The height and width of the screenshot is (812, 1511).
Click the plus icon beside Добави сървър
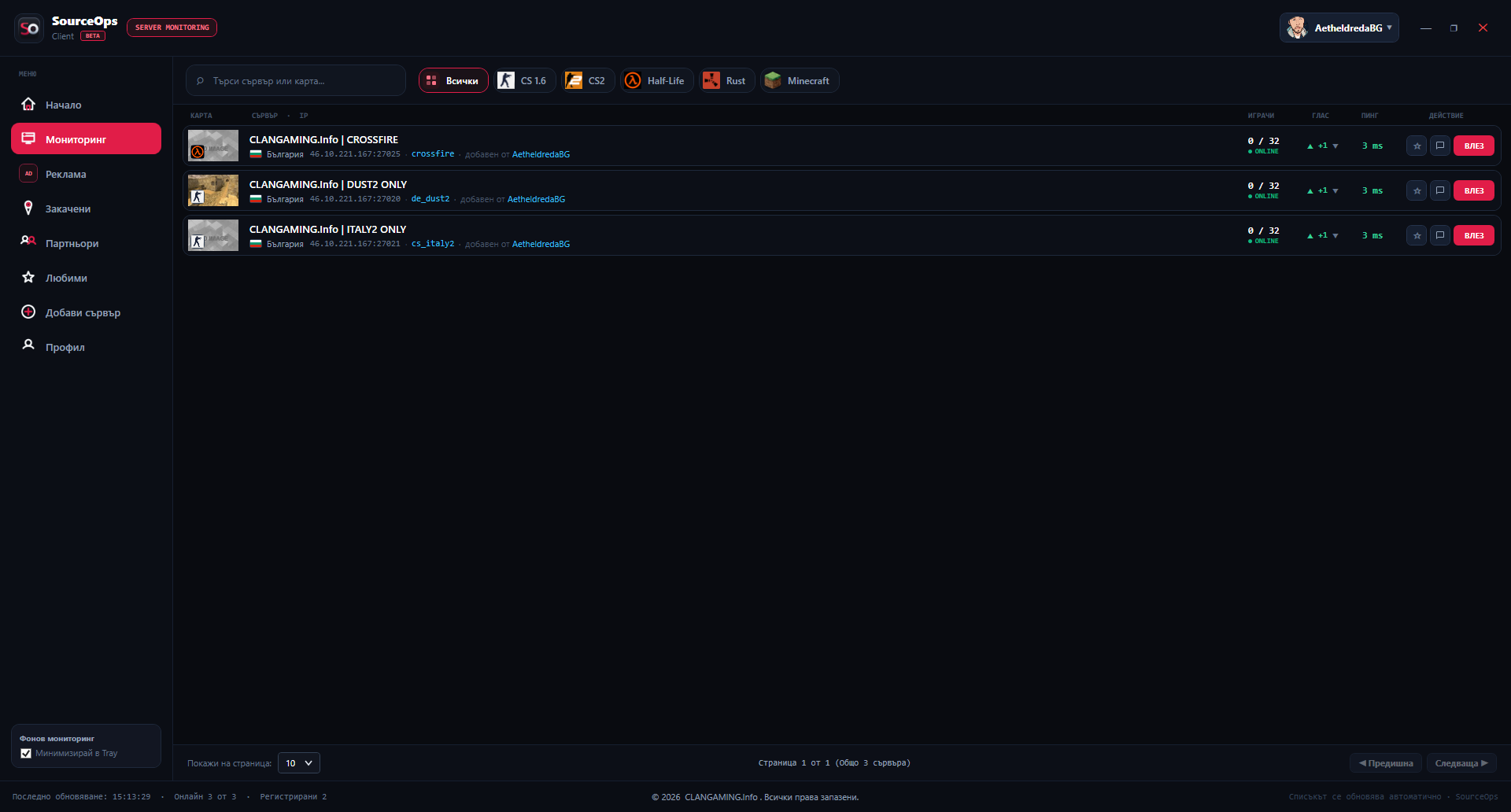pyautogui.click(x=28, y=312)
